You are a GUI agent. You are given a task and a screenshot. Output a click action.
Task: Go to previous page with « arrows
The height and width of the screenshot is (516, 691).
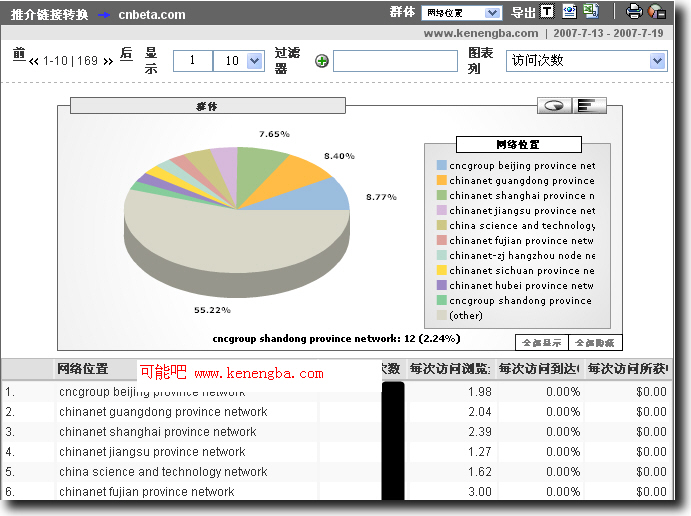(x=34, y=61)
